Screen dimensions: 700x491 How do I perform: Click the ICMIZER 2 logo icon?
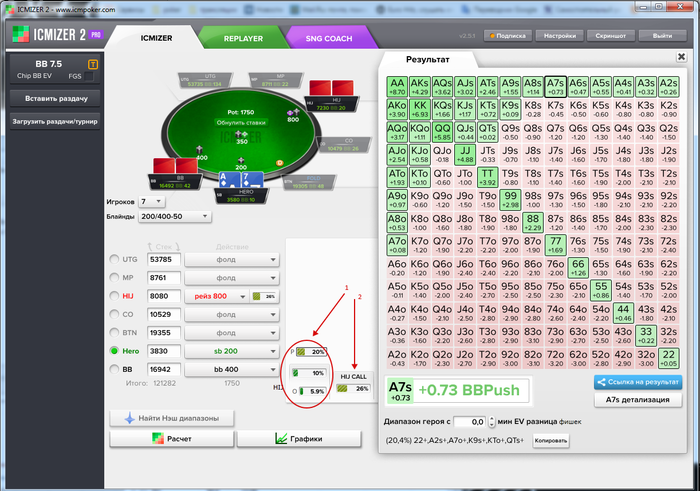pyautogui.click(x=21, y=34)
